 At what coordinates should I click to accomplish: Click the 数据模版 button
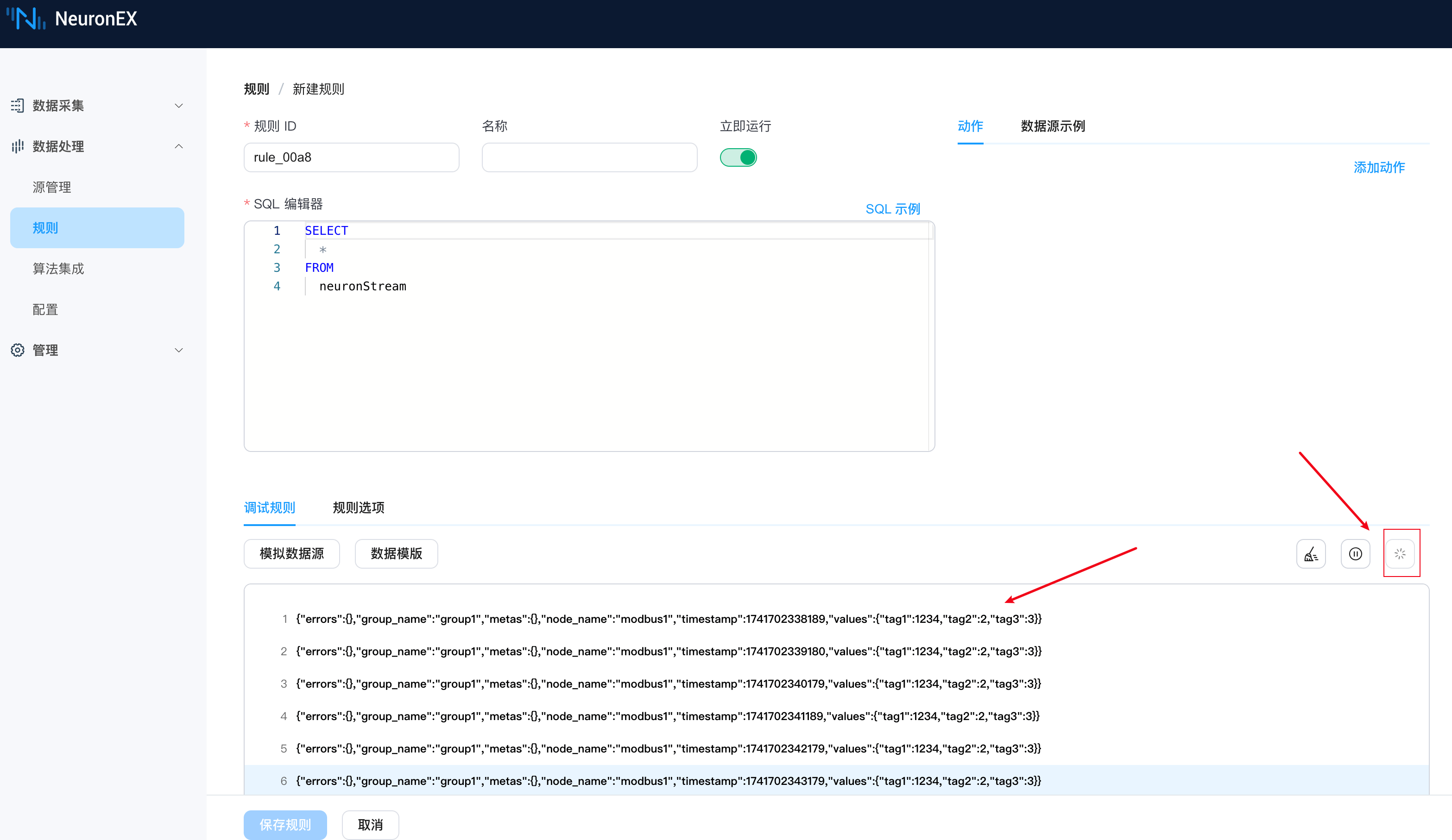(x=397, y=554)
